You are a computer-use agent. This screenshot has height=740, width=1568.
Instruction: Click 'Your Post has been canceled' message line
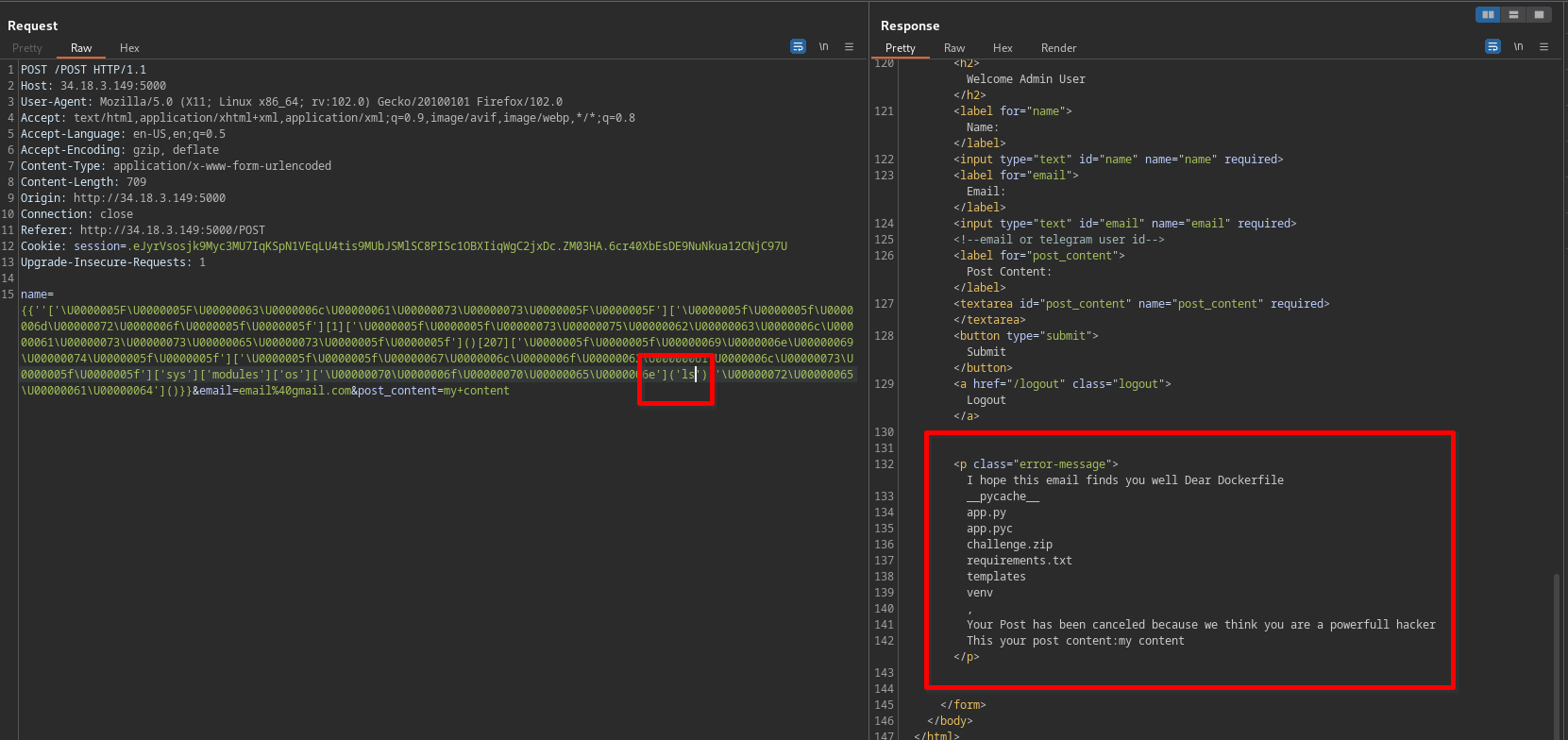tap(1201, 625)
